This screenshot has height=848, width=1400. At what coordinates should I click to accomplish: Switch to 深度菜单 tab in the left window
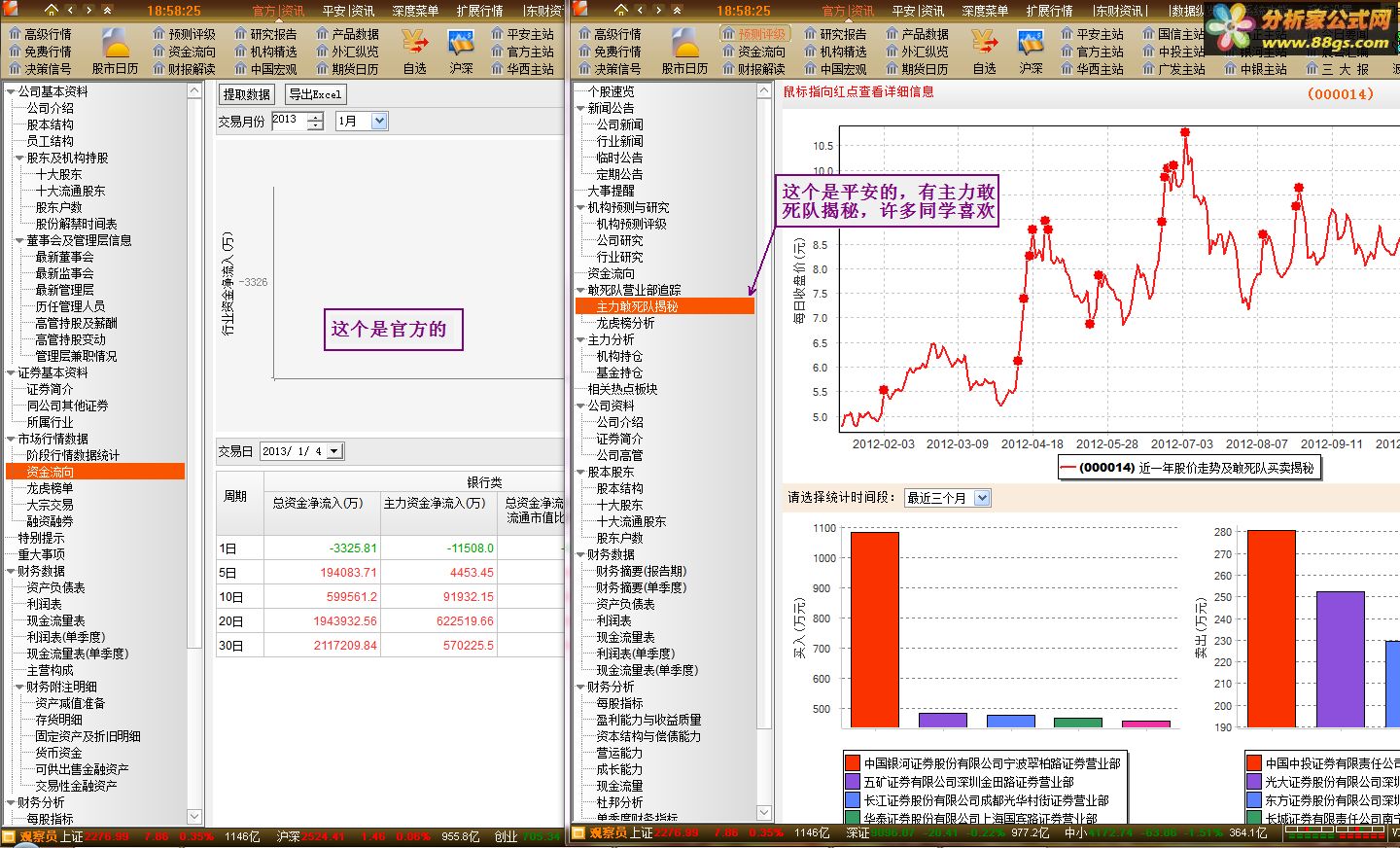415,11
